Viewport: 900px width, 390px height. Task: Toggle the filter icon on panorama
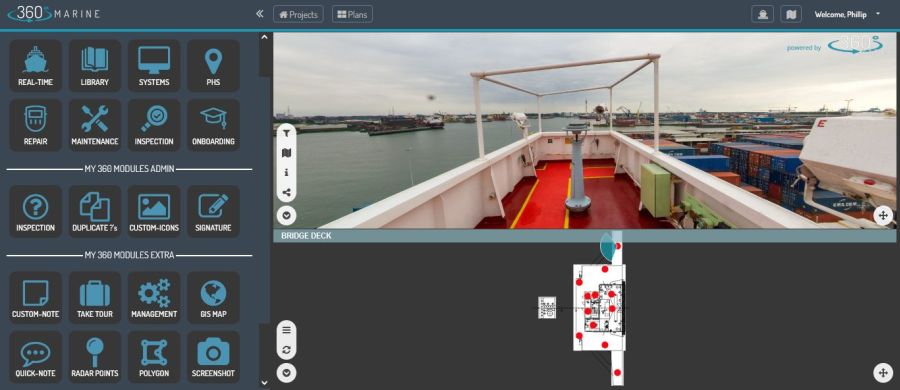pos(286,133)
